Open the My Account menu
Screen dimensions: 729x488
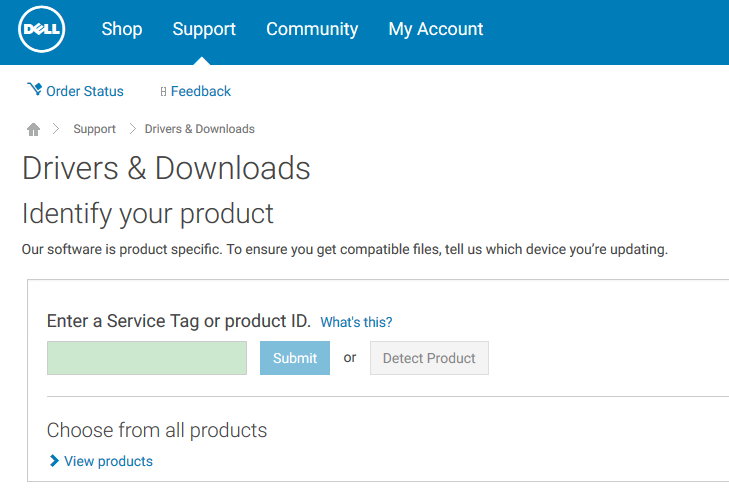436,29
